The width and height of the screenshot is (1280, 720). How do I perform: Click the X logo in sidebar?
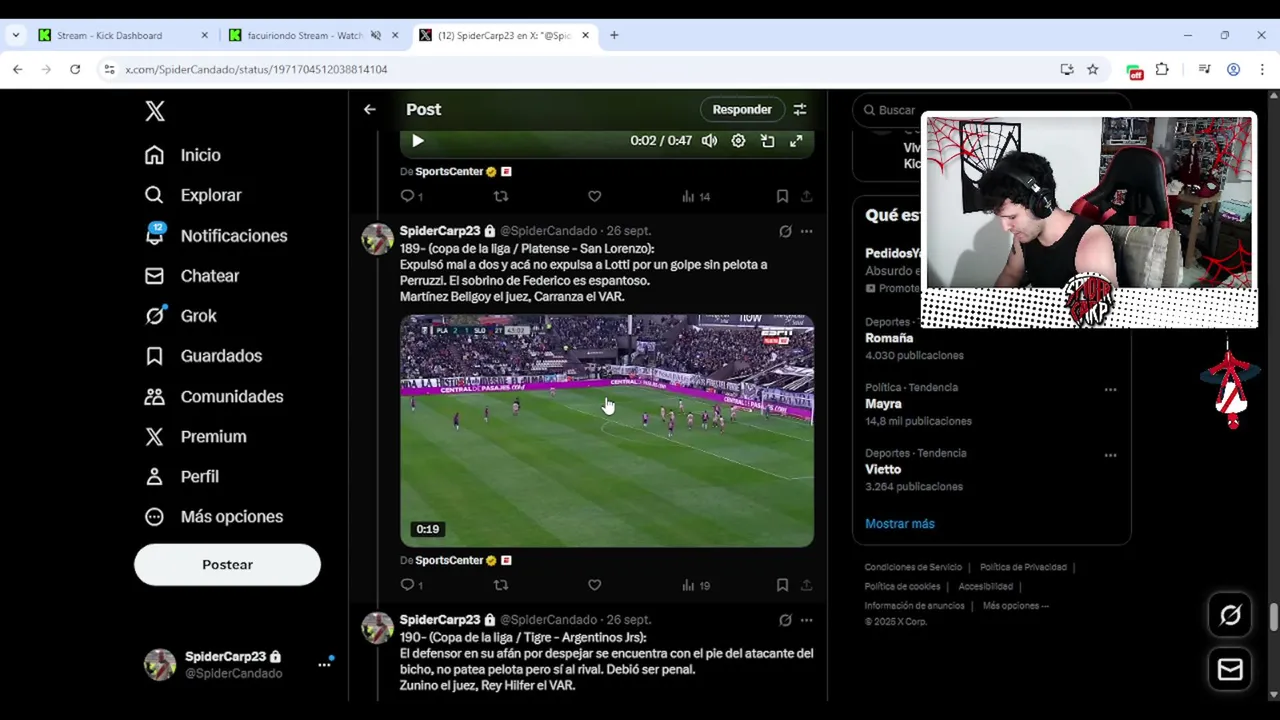[155, 111]
